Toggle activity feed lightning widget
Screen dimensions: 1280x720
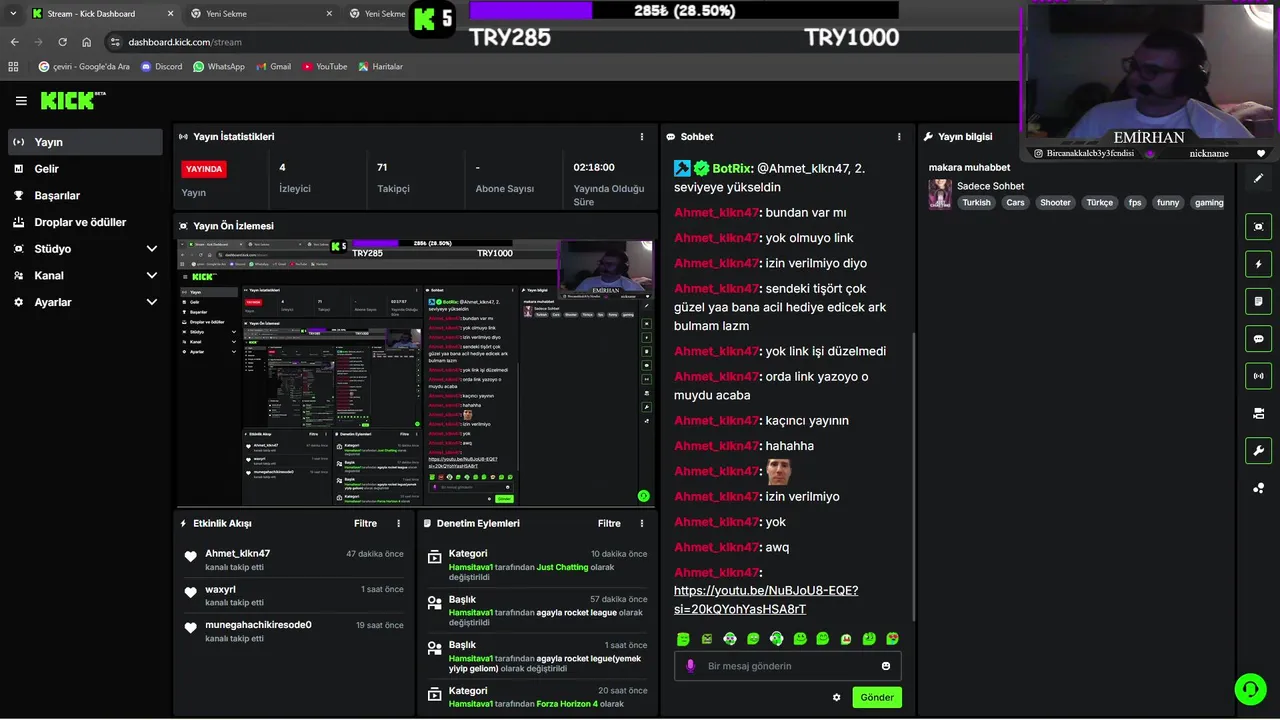[x=1259, y=264]
